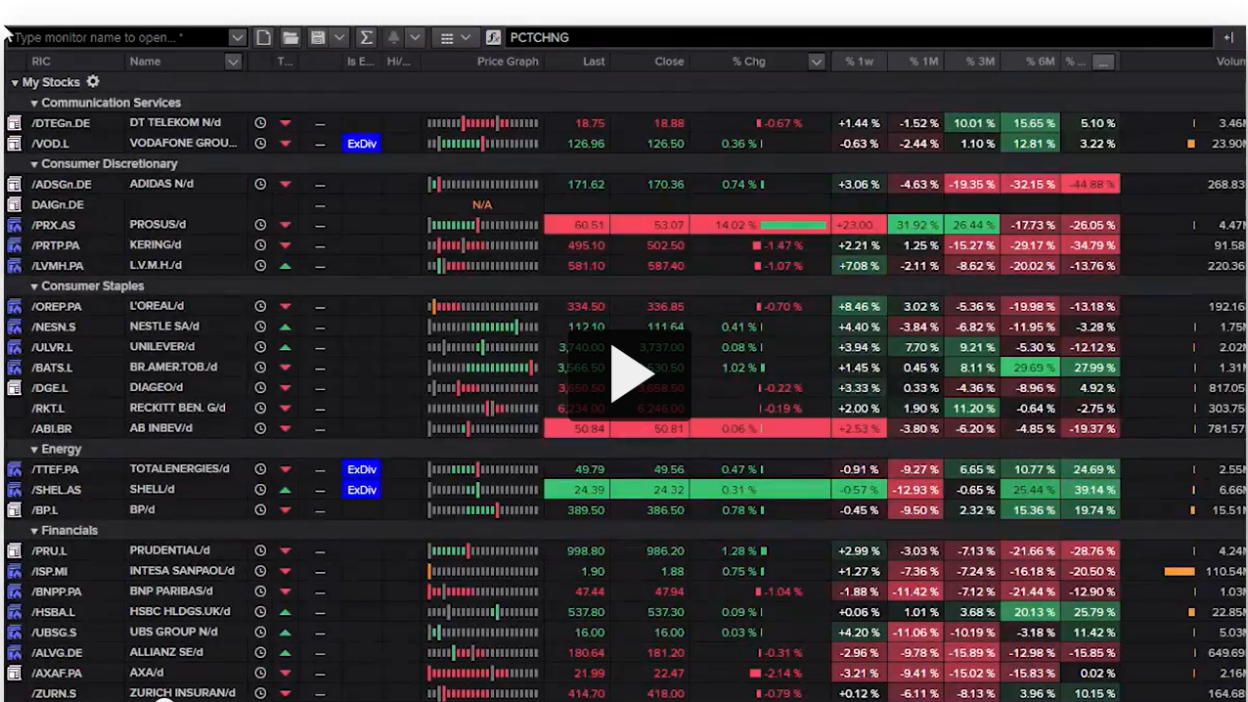Open the Name column dropdown arrow

pos(233,62)
